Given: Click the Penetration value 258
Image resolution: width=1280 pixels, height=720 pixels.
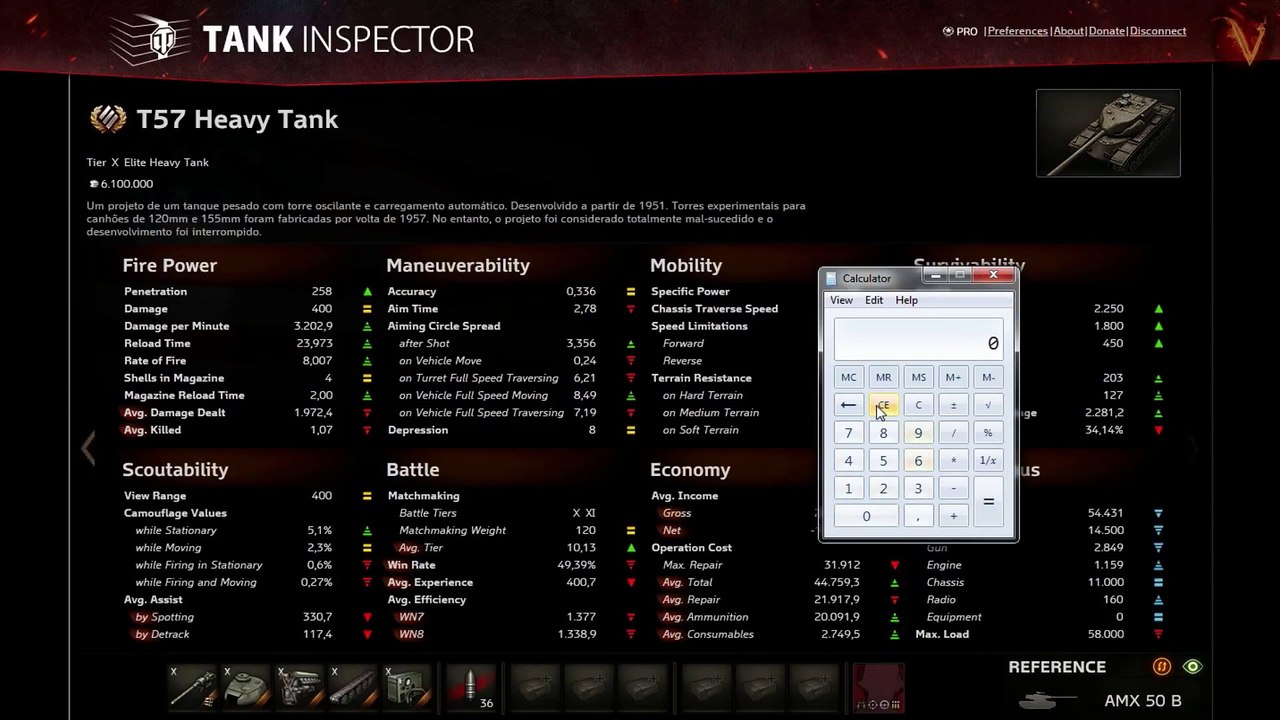Looking at the screenshot, I should tap(321, 292).
